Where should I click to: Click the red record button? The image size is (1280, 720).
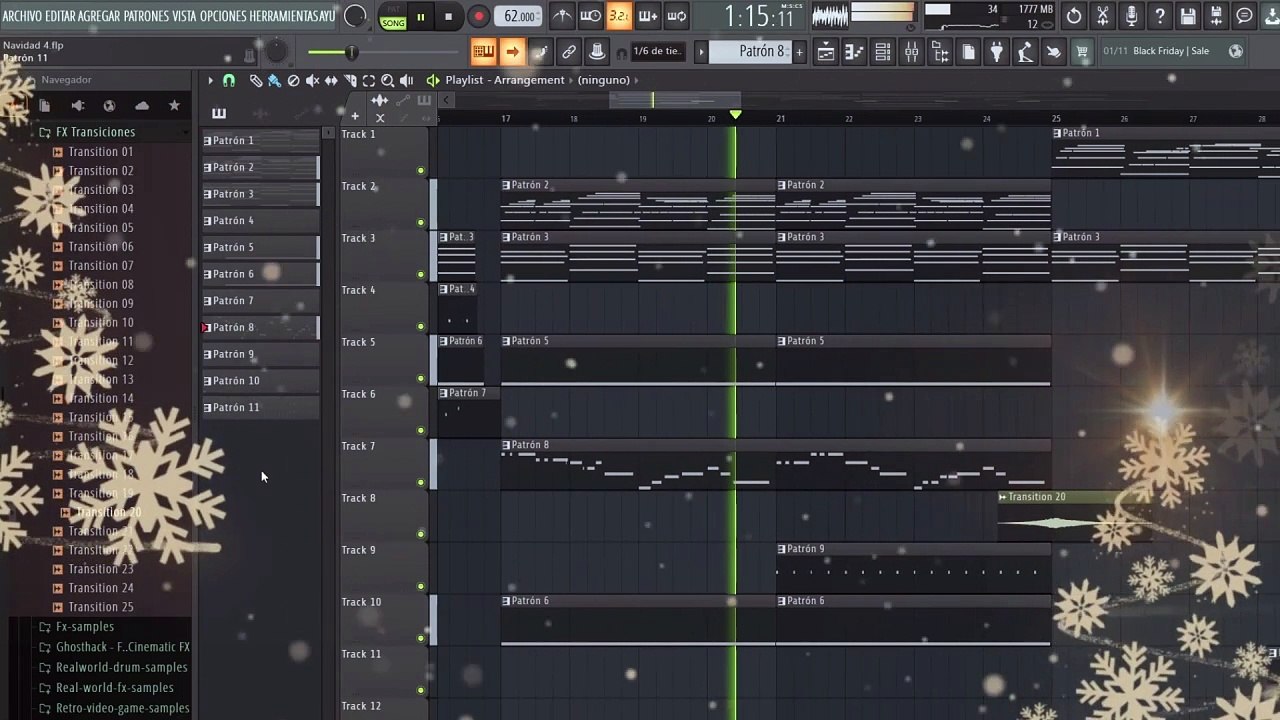[479, 16]
